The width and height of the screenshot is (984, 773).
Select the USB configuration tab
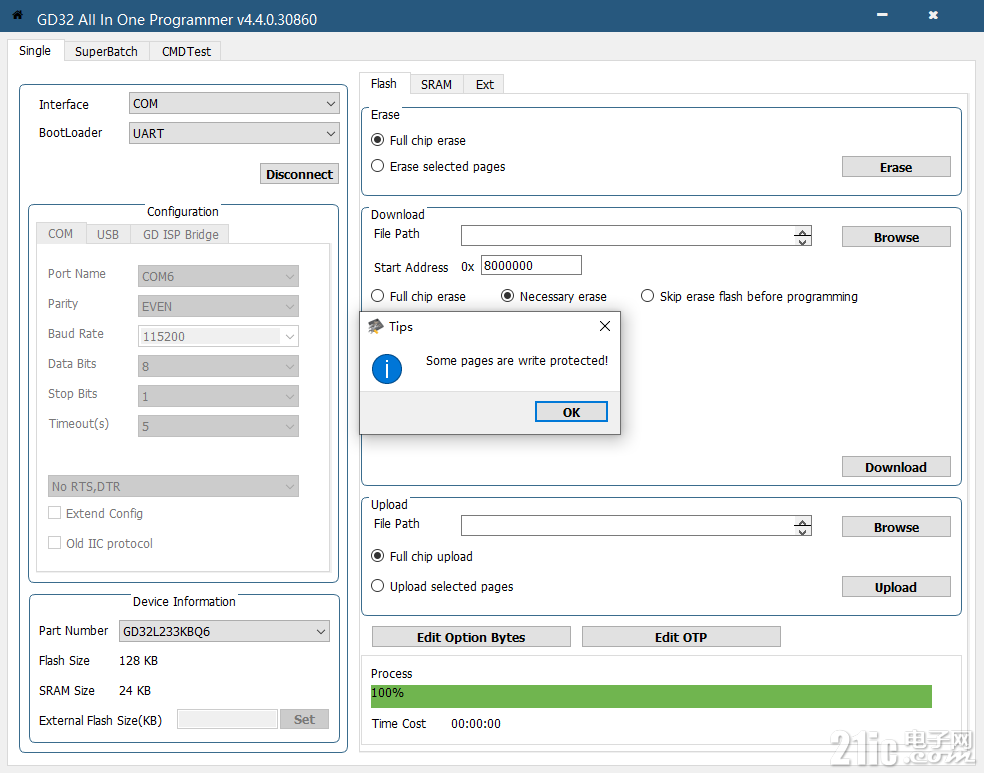[x=108, y=234]
